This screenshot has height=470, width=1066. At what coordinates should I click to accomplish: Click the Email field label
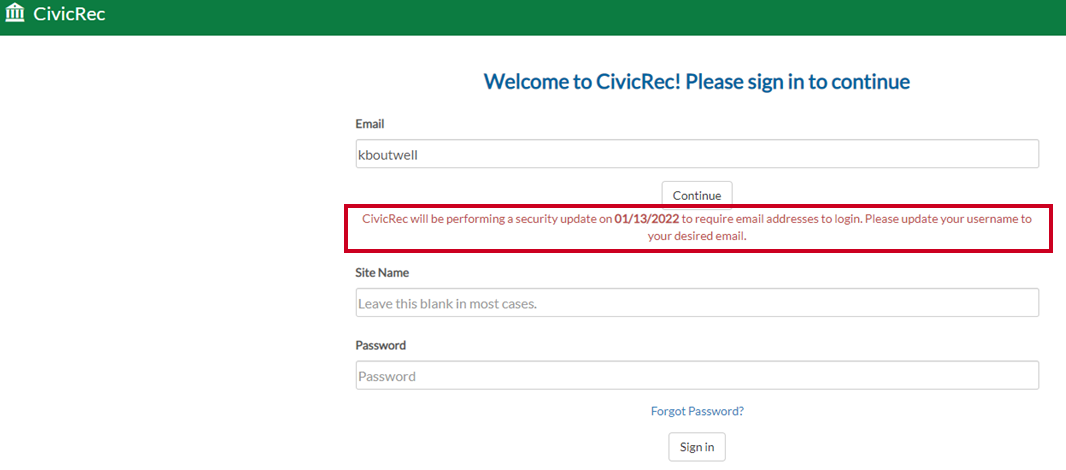pyautogui.click(x=370, y=124)
